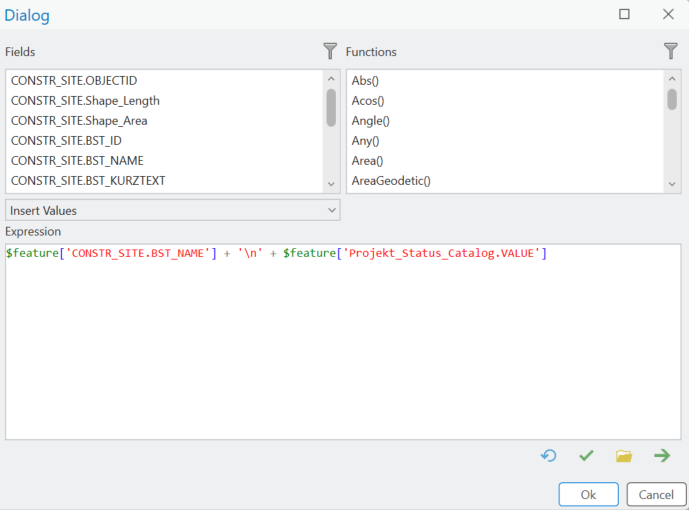This screenshot has width=689, height=510.
Task: Select CONSTR_SITE.Shape_Area field
Action: pyautogui.click(x=165, y=121)
